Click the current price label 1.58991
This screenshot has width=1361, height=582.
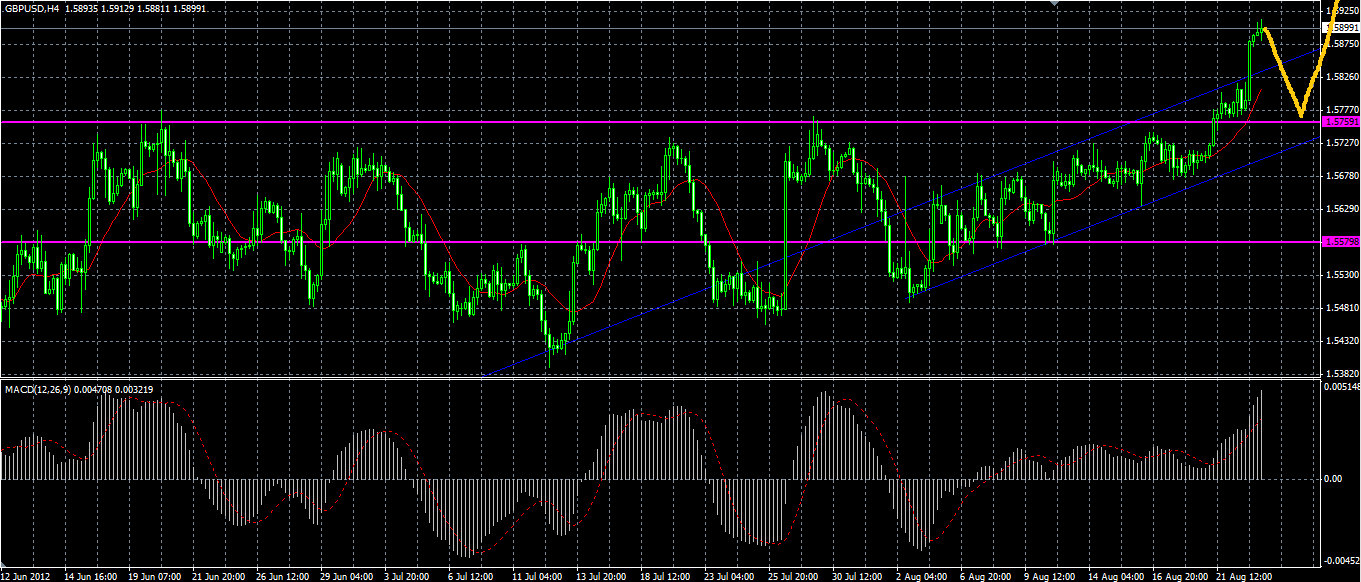[x=1340, y=28]
